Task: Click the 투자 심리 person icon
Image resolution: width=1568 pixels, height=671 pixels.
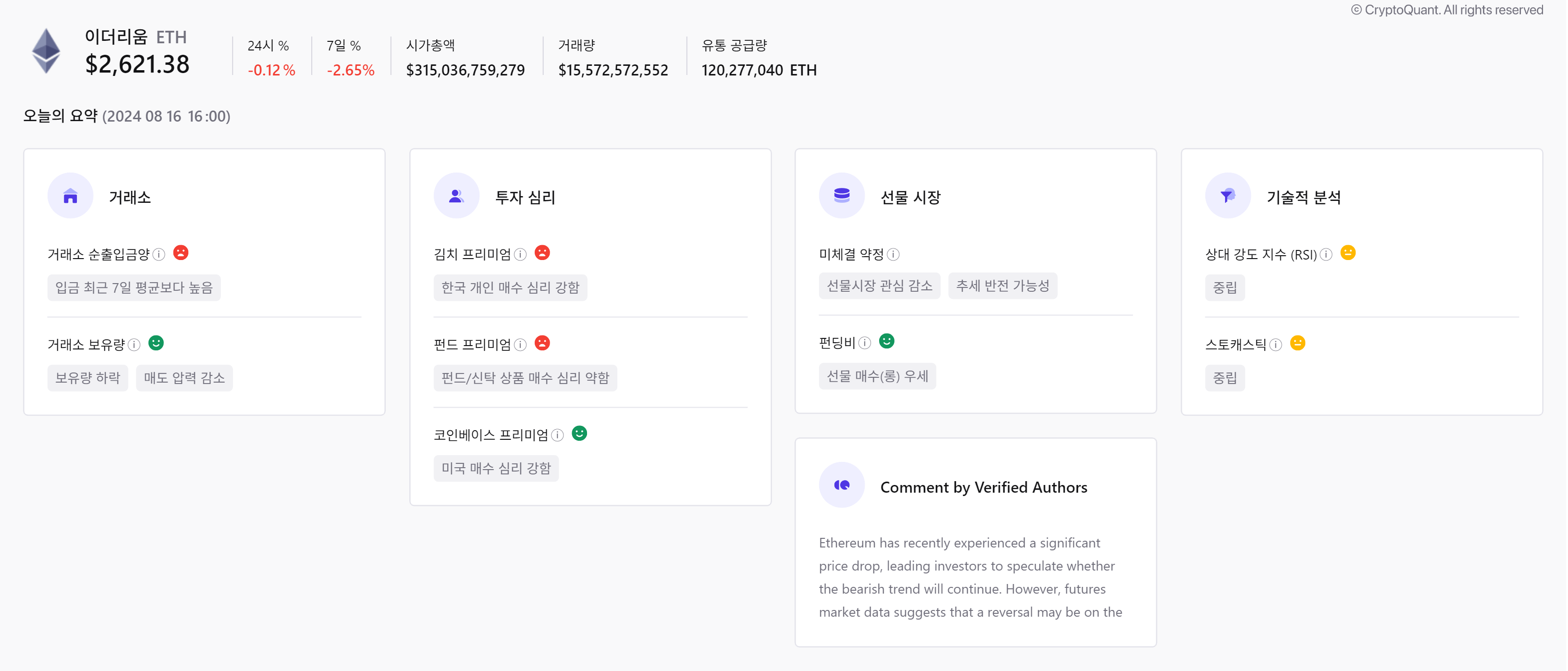Action: 456,196
